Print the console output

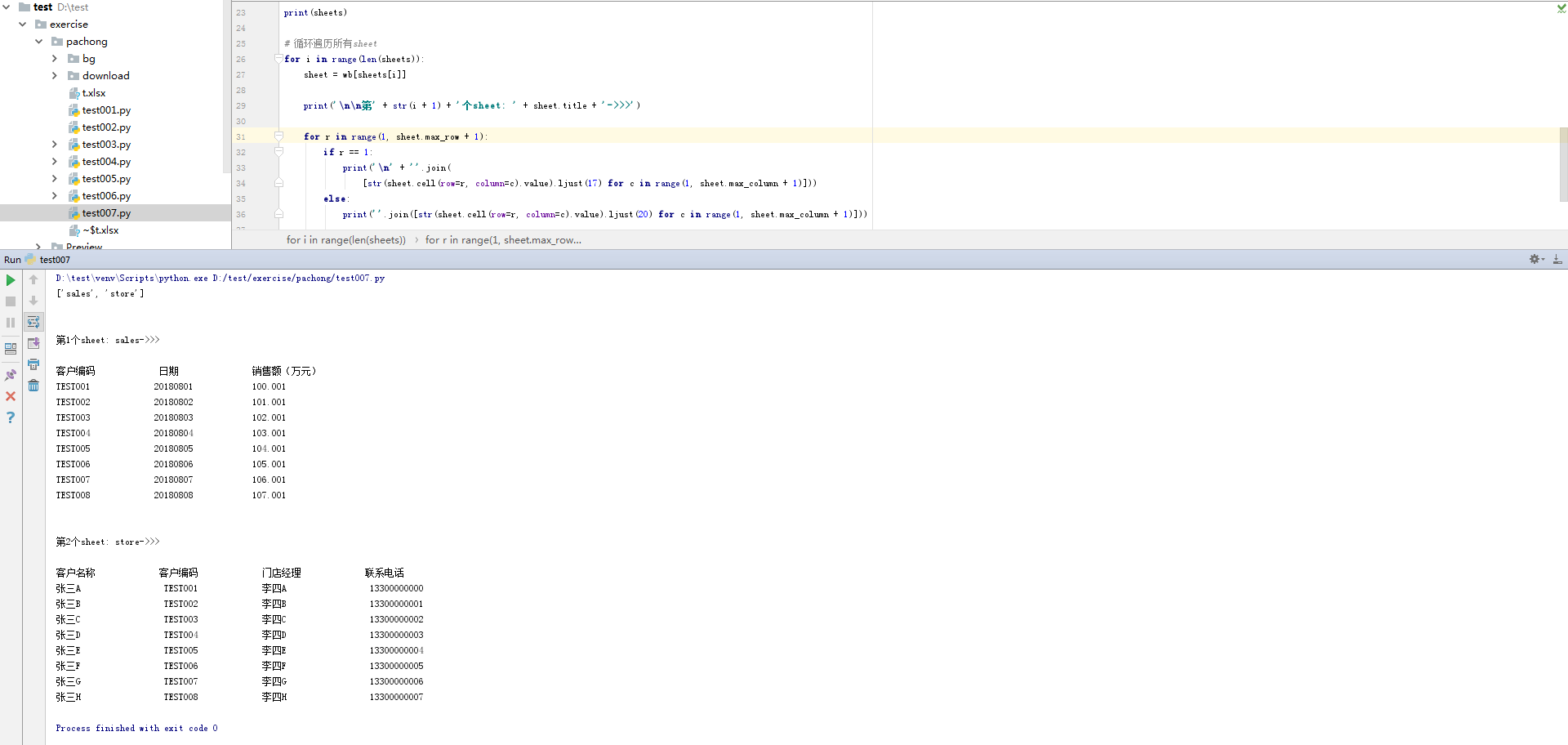[33, 364]
